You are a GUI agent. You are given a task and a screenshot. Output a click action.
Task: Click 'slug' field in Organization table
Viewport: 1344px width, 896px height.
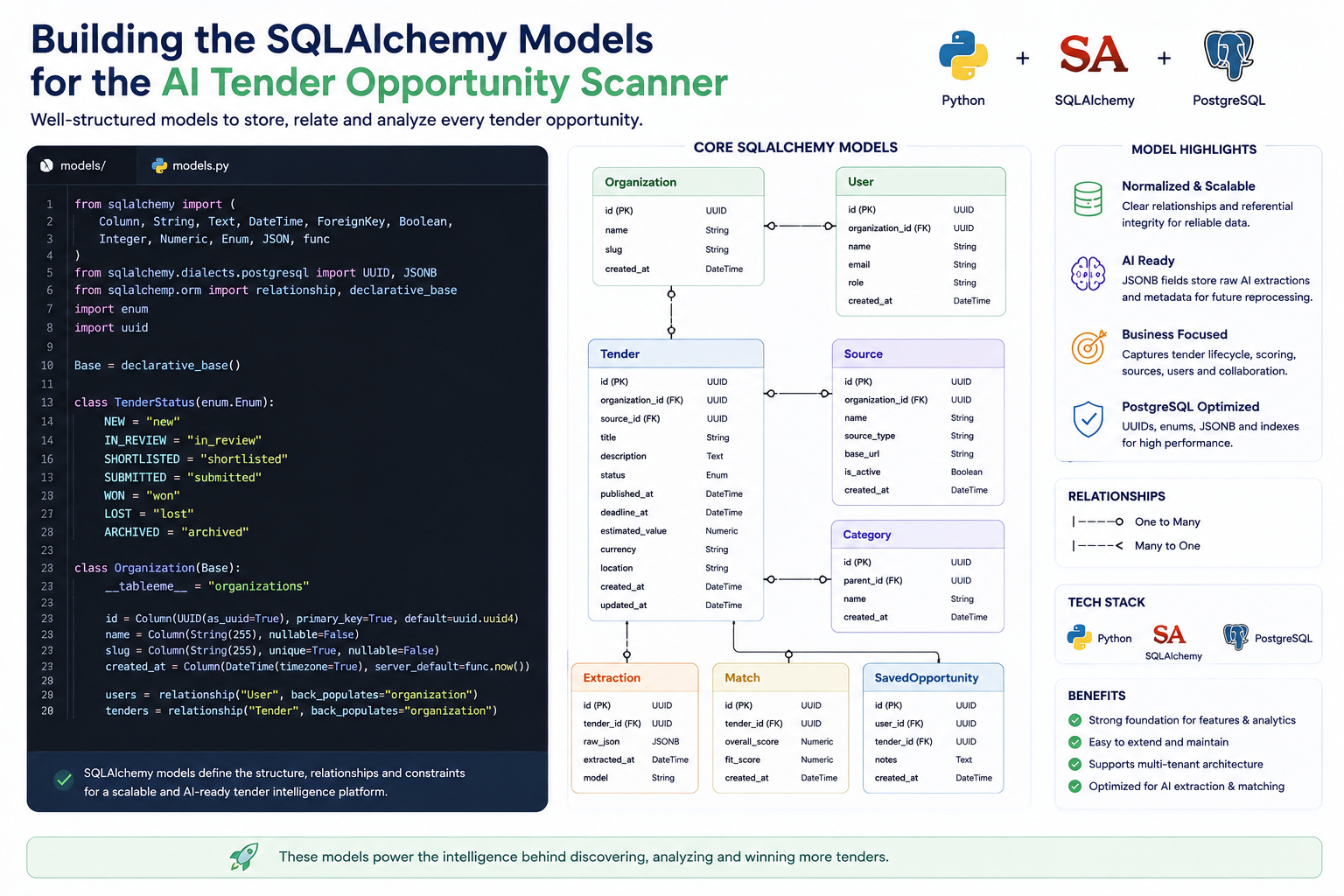point(613,249)
